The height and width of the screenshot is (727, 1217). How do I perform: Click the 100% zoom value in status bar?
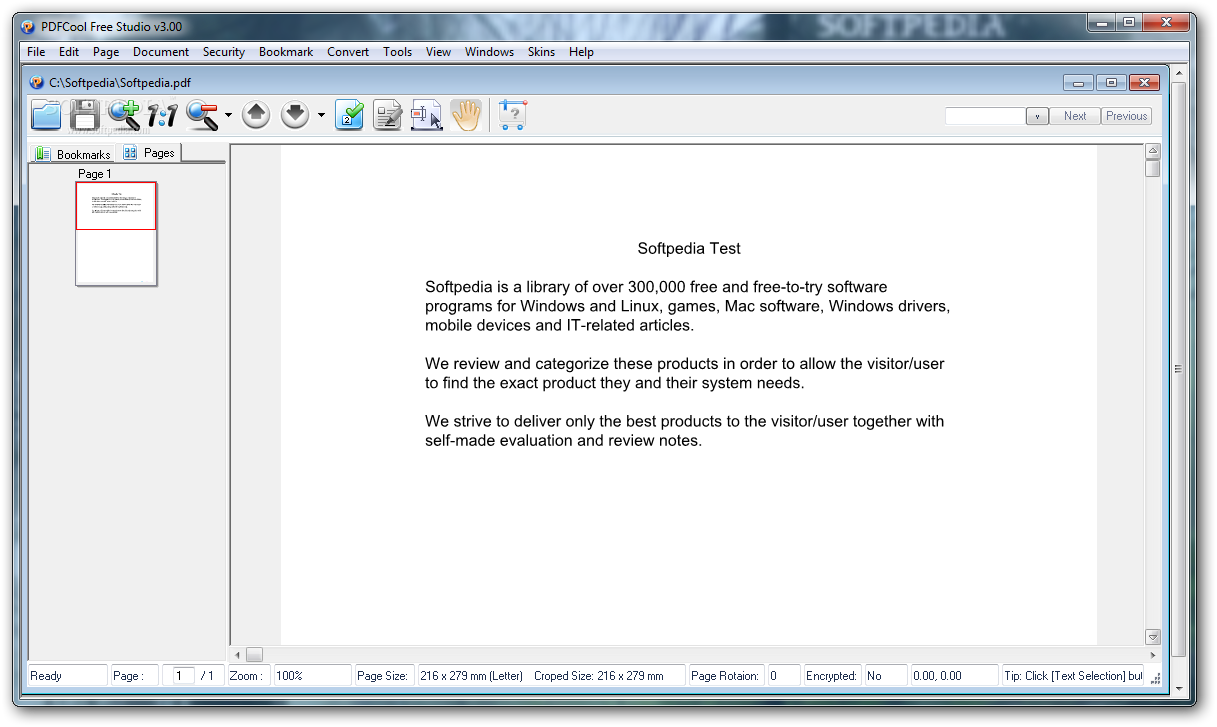[x=312, y=676]
